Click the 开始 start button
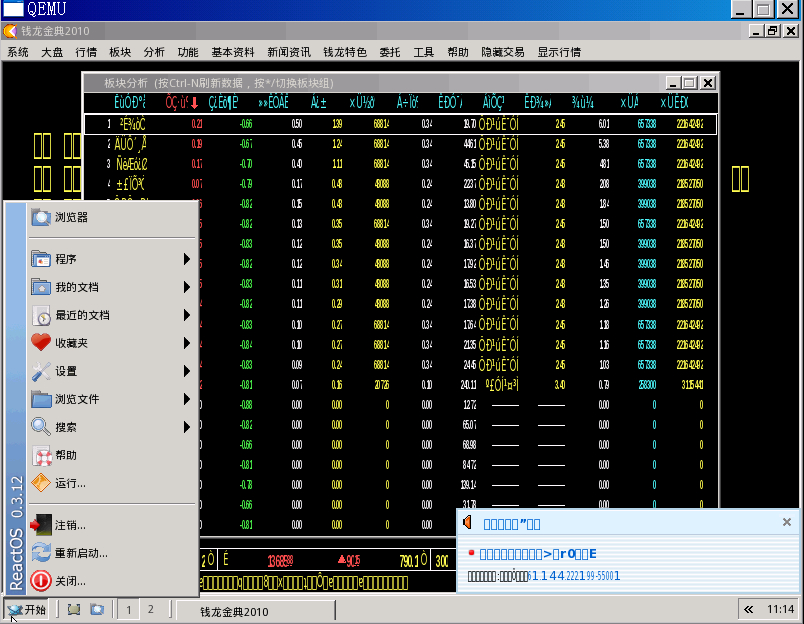Screen dimensions: 804x624 coord(27,610)
